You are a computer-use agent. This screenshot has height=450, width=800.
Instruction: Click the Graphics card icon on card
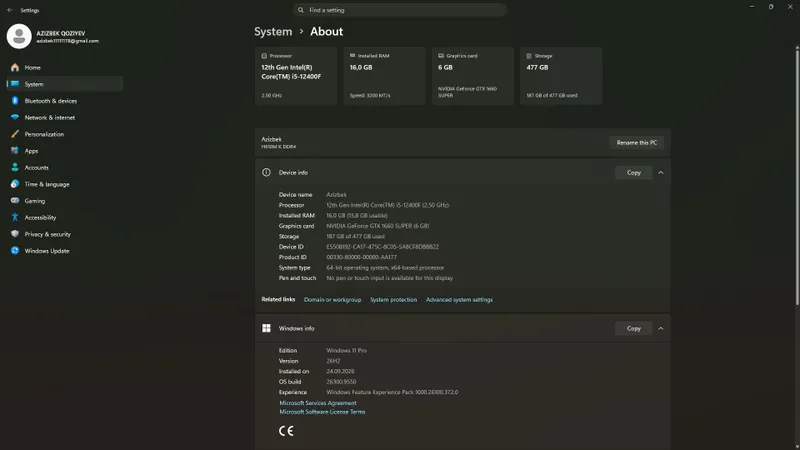(441, 56)
